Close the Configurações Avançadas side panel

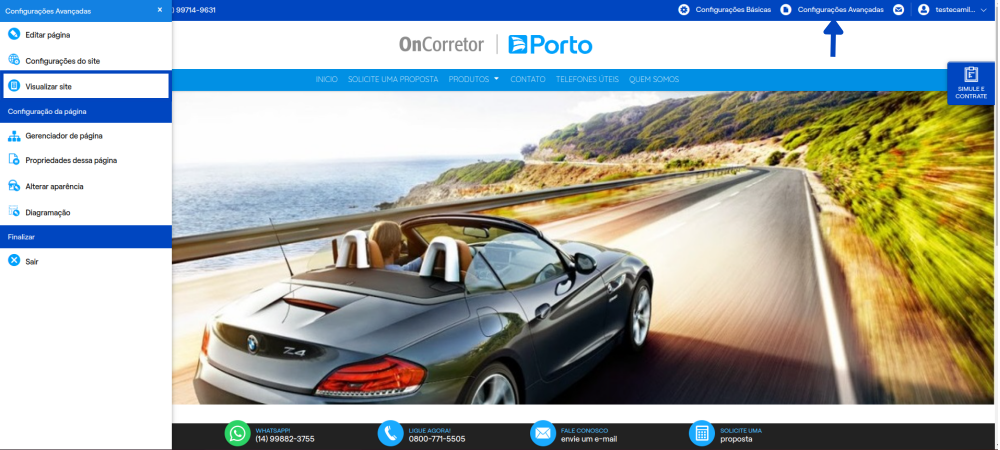[159, 10]
